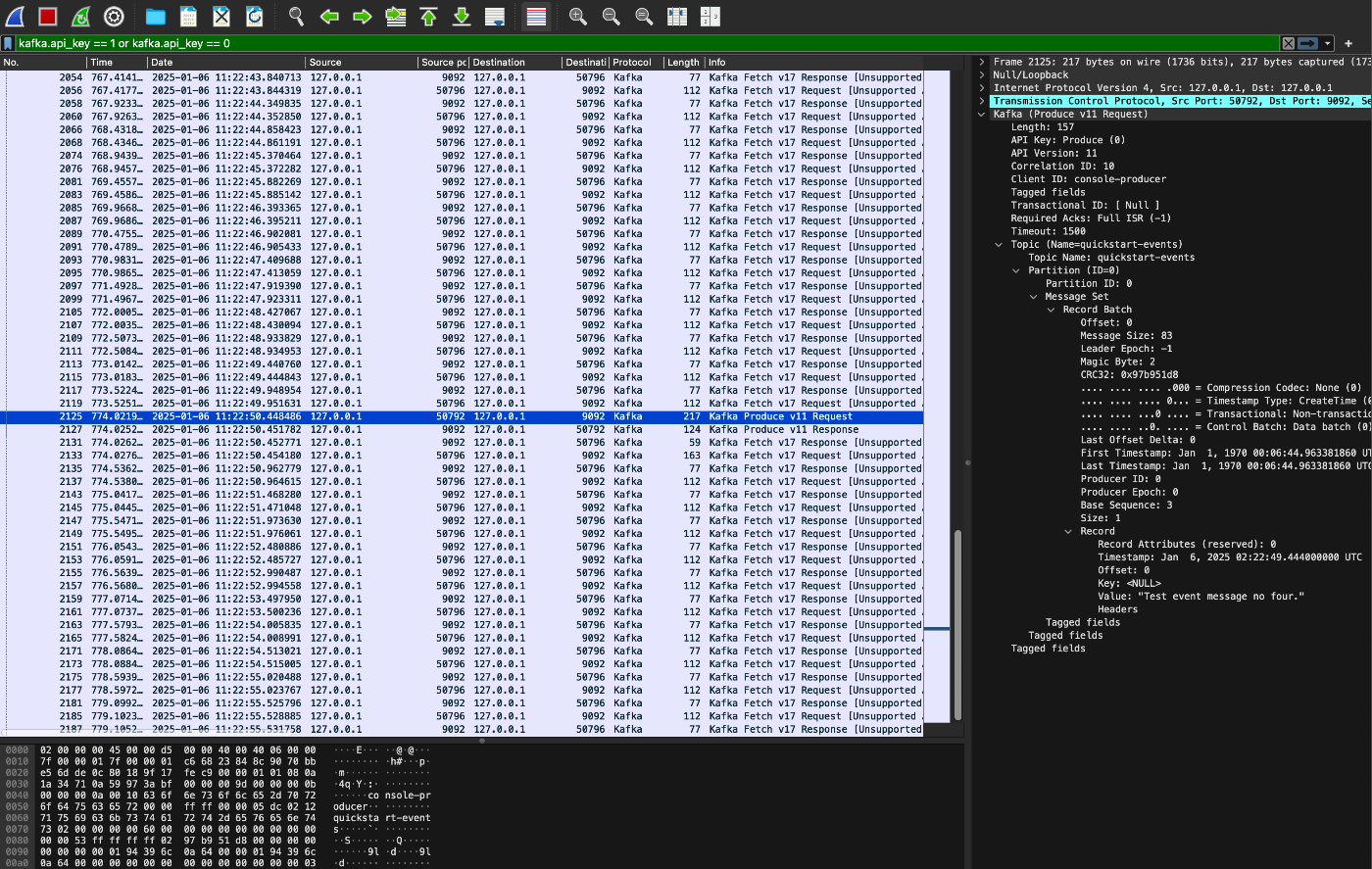Zoom out main window text
The width and height of the screenshot is (1372, 869).
coord(611,16)
